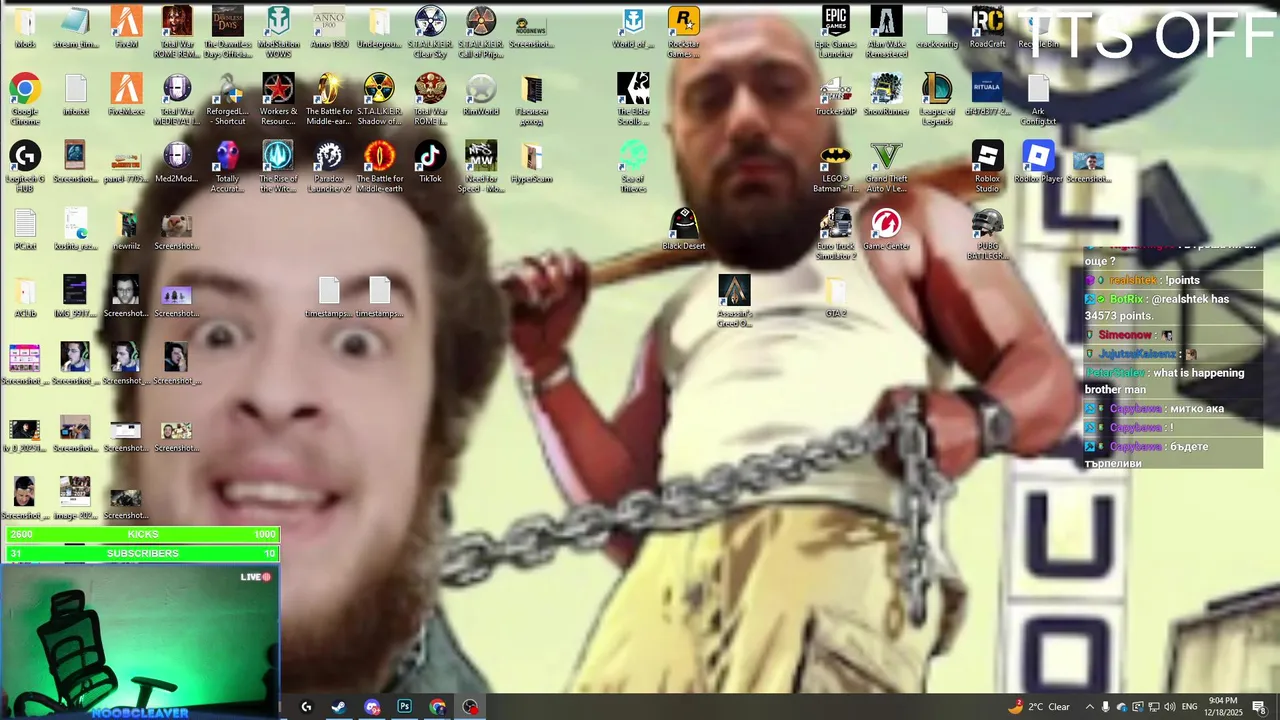Launch the Sea of Thieves shortcut
Viewport: 1280px width, 720px height.
(633, 167)
